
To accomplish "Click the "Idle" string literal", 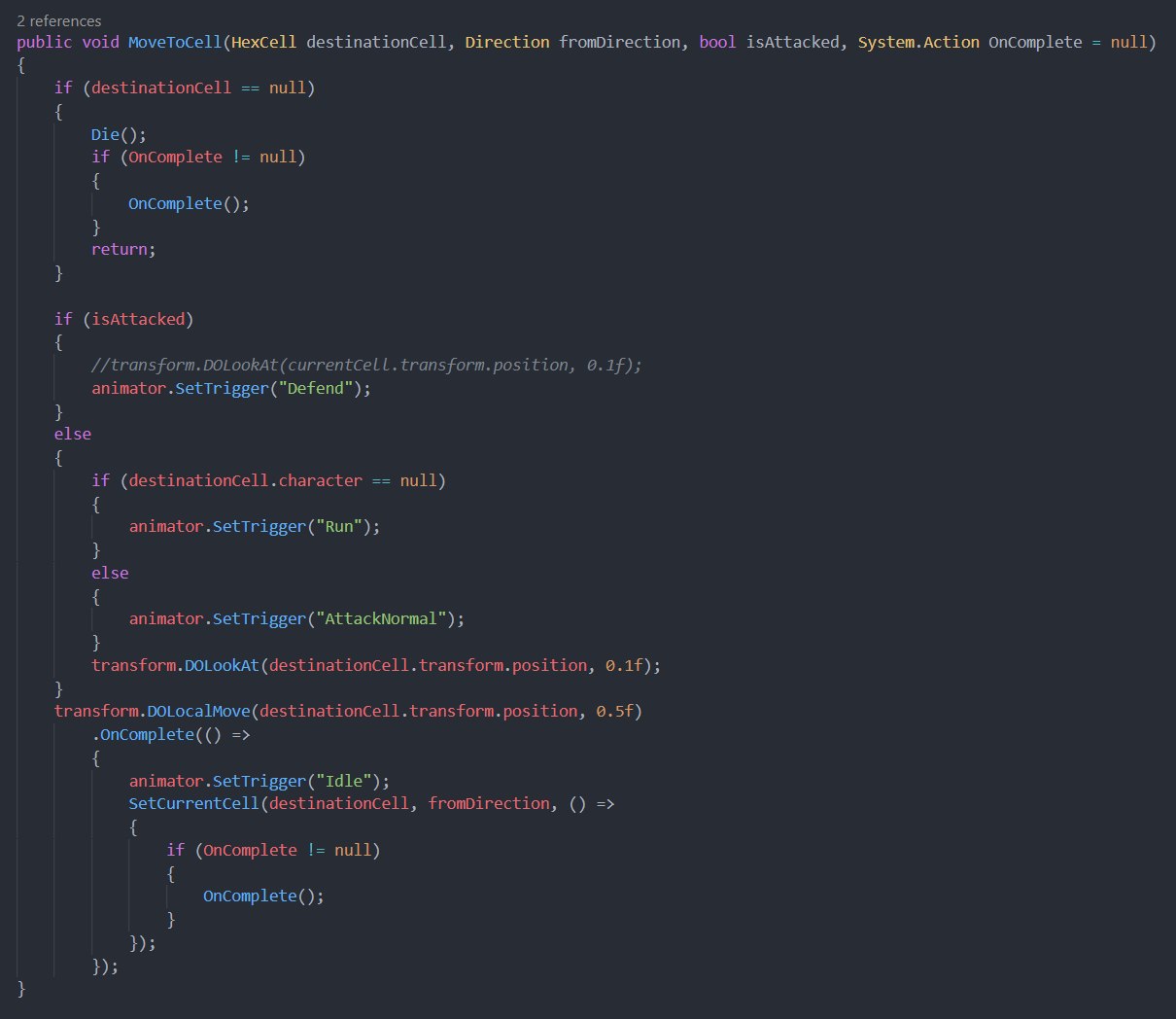I will tap(344, 781).
